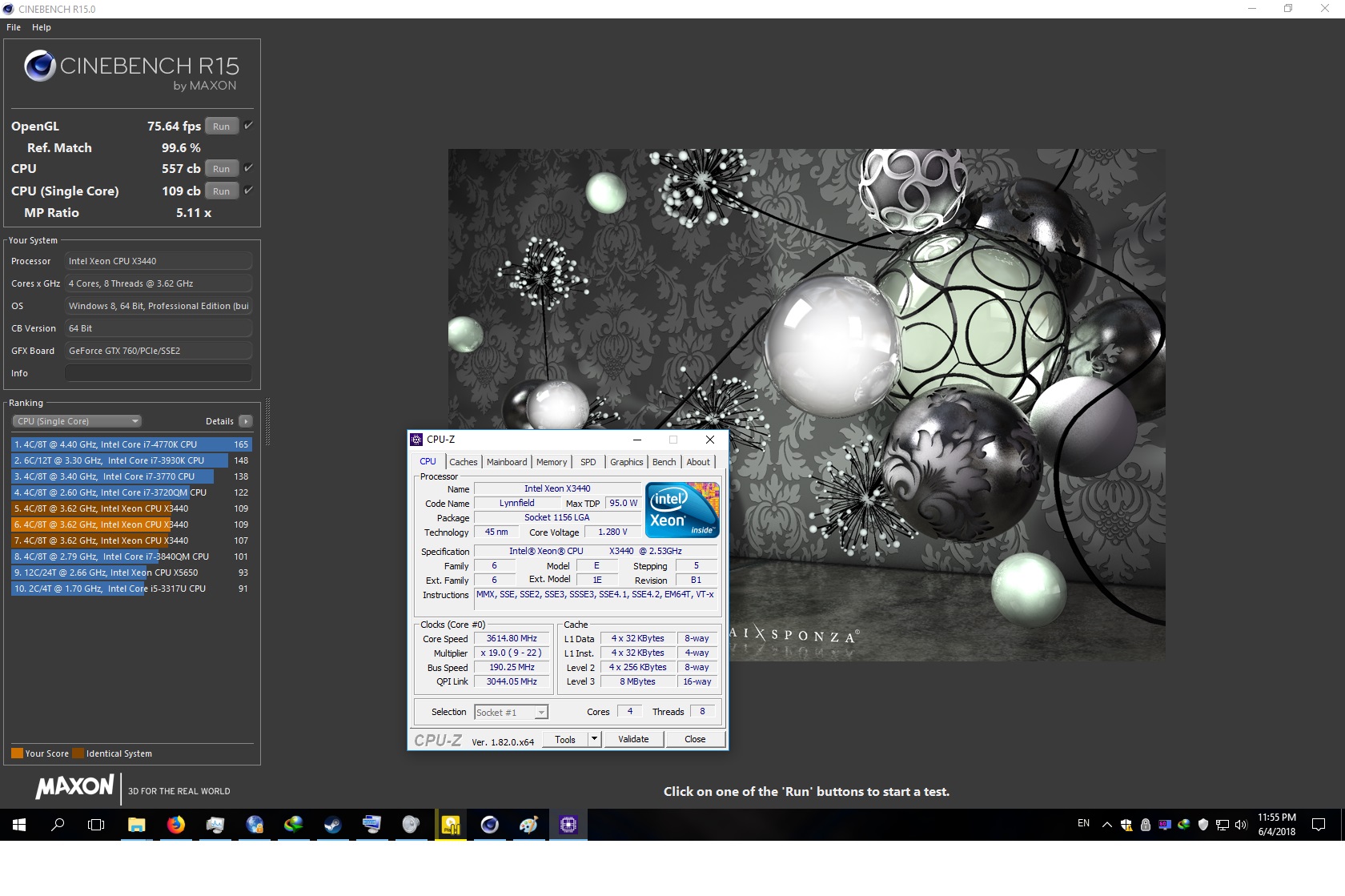This screenshot has width=1345, height=896.
Task: Click the Core Speed 3614.80 MHz value
Action: (x=512, y=639)
